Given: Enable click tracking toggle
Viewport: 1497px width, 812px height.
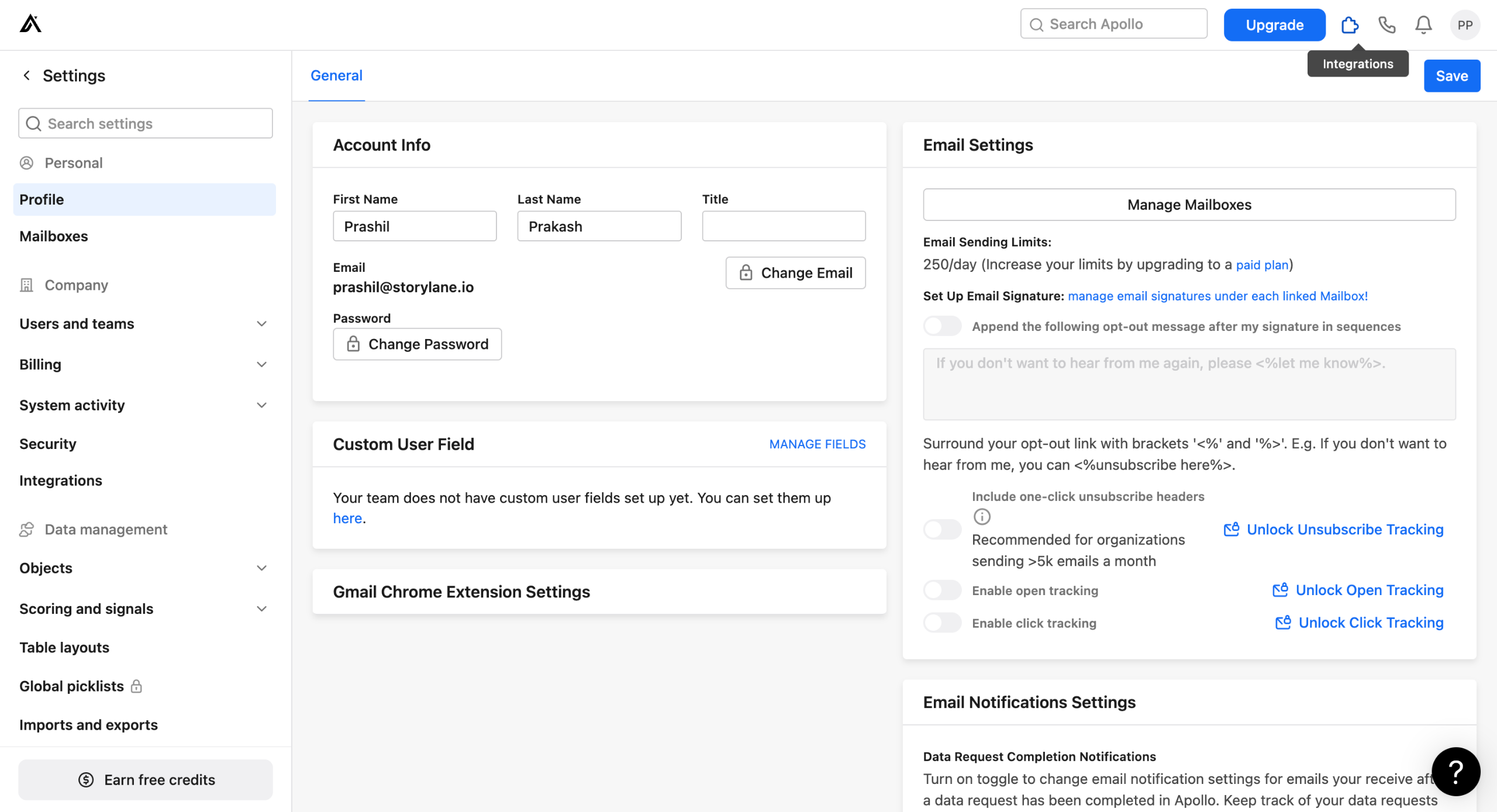Looking at the screenshot, I should click(x=942, y=623).
